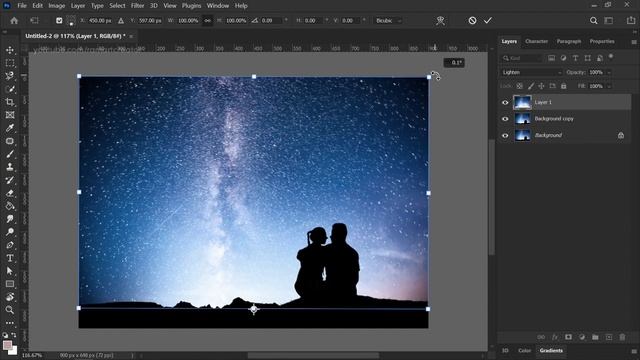Select the Rectangle shape tool
Image resolution: width=640 pixels, height=360 pixels.
(x=10, y=284)
